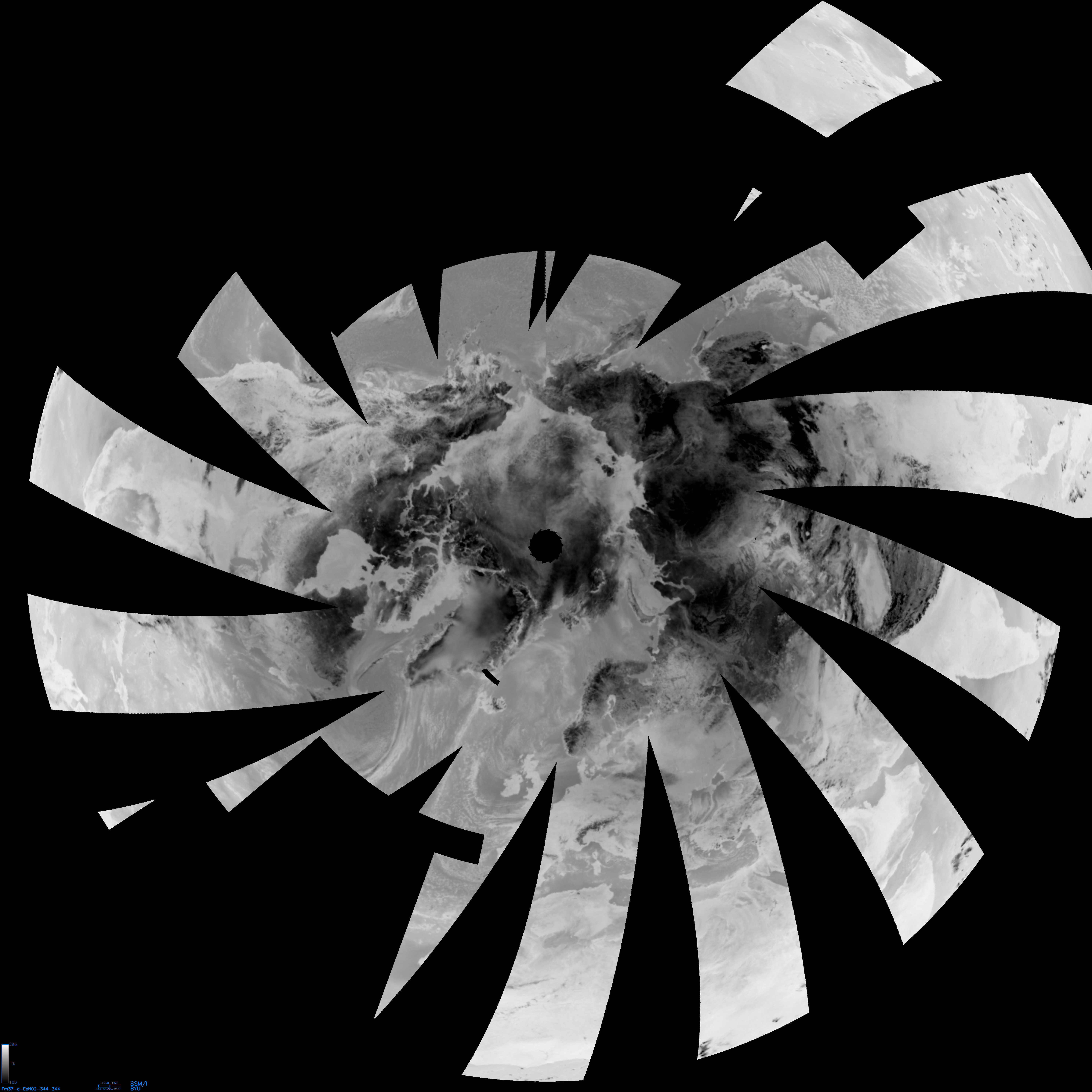
Task: Click the black polar data hole at center
Action: [546, 546]
